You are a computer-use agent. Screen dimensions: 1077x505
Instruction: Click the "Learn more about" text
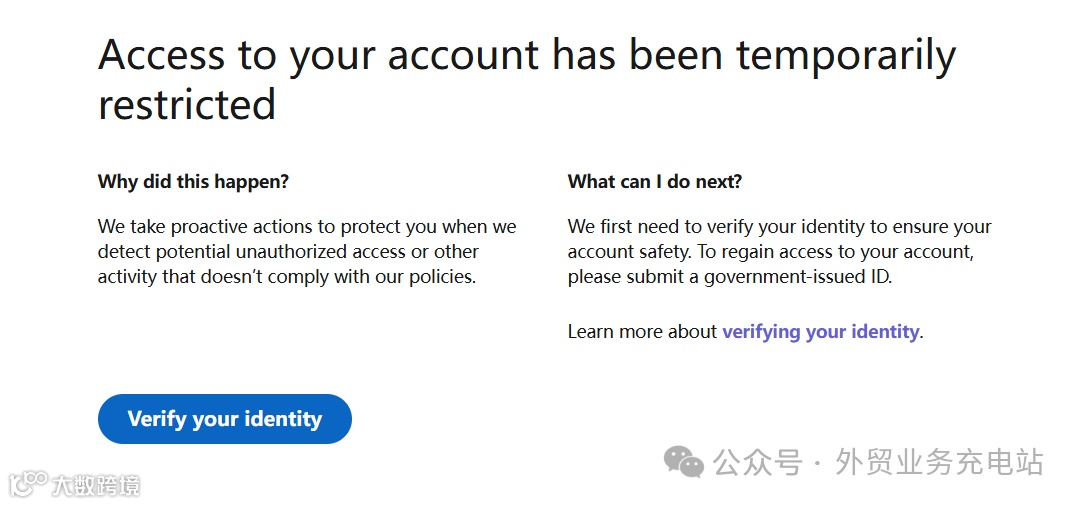point(642,331)
